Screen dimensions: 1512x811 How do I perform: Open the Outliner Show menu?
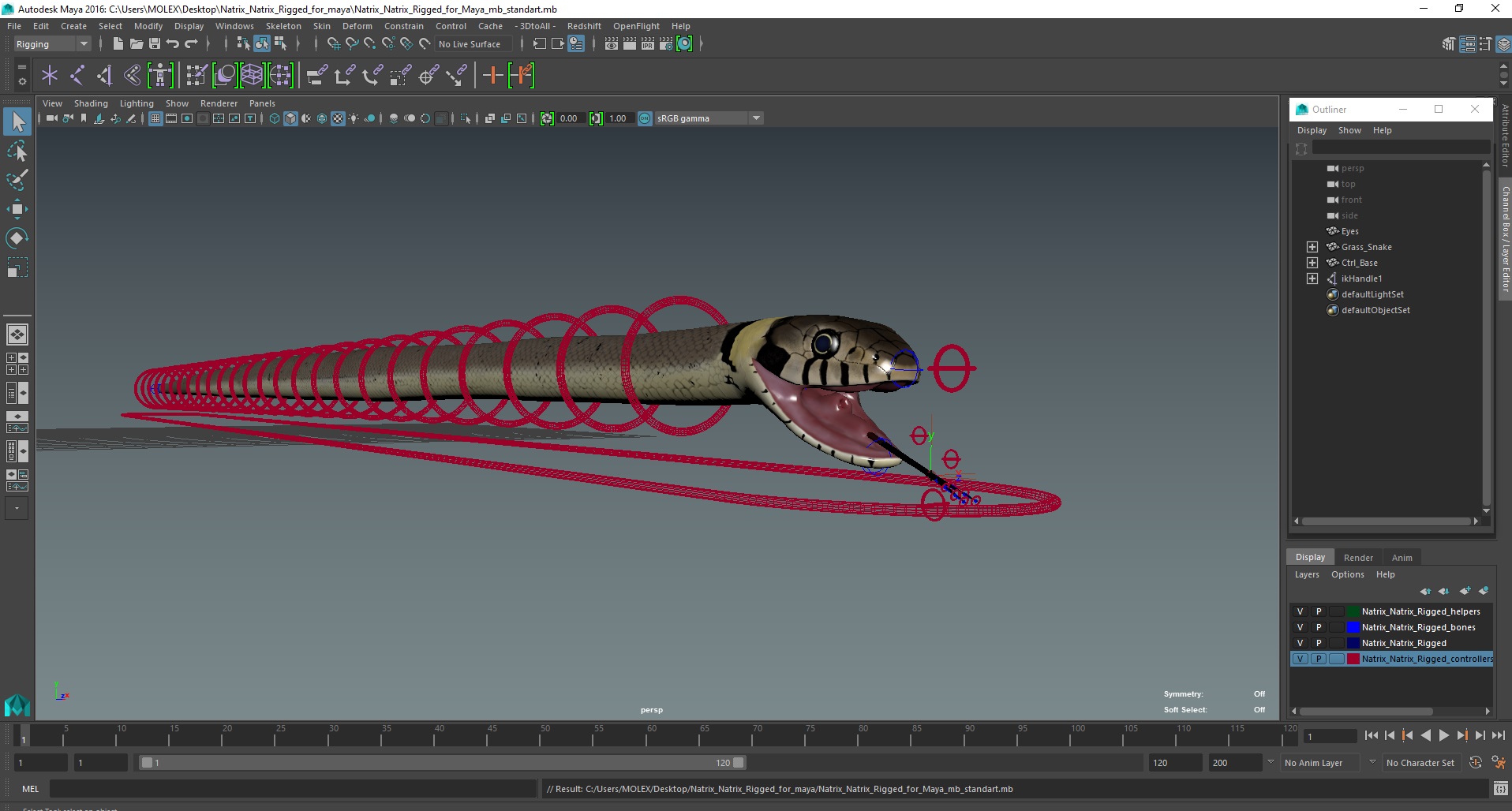(x=1349, y=130)
